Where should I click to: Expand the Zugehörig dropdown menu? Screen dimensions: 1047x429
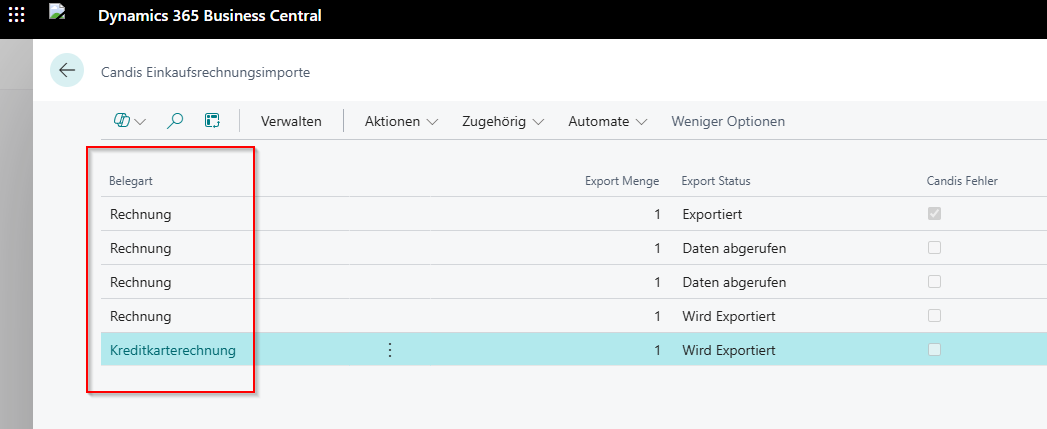coord(502,121)
